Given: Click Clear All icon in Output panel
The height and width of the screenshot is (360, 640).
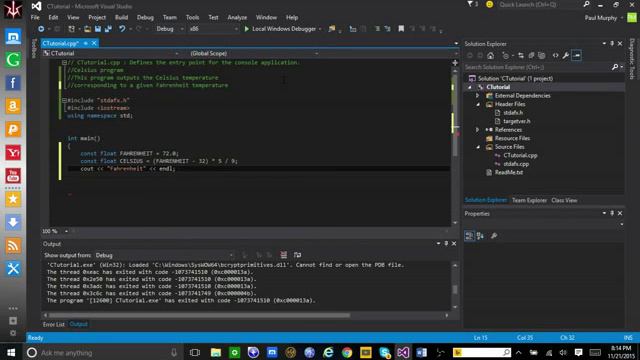Looking at the screenshot, I should pos(284,255).
